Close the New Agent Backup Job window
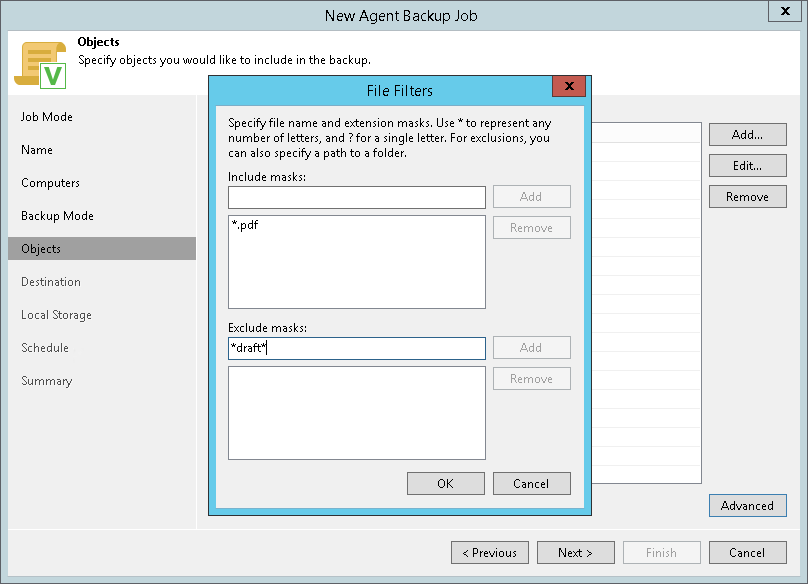This screenshot has width=808, height=584. pyautogui.click(x=781, y=12)
